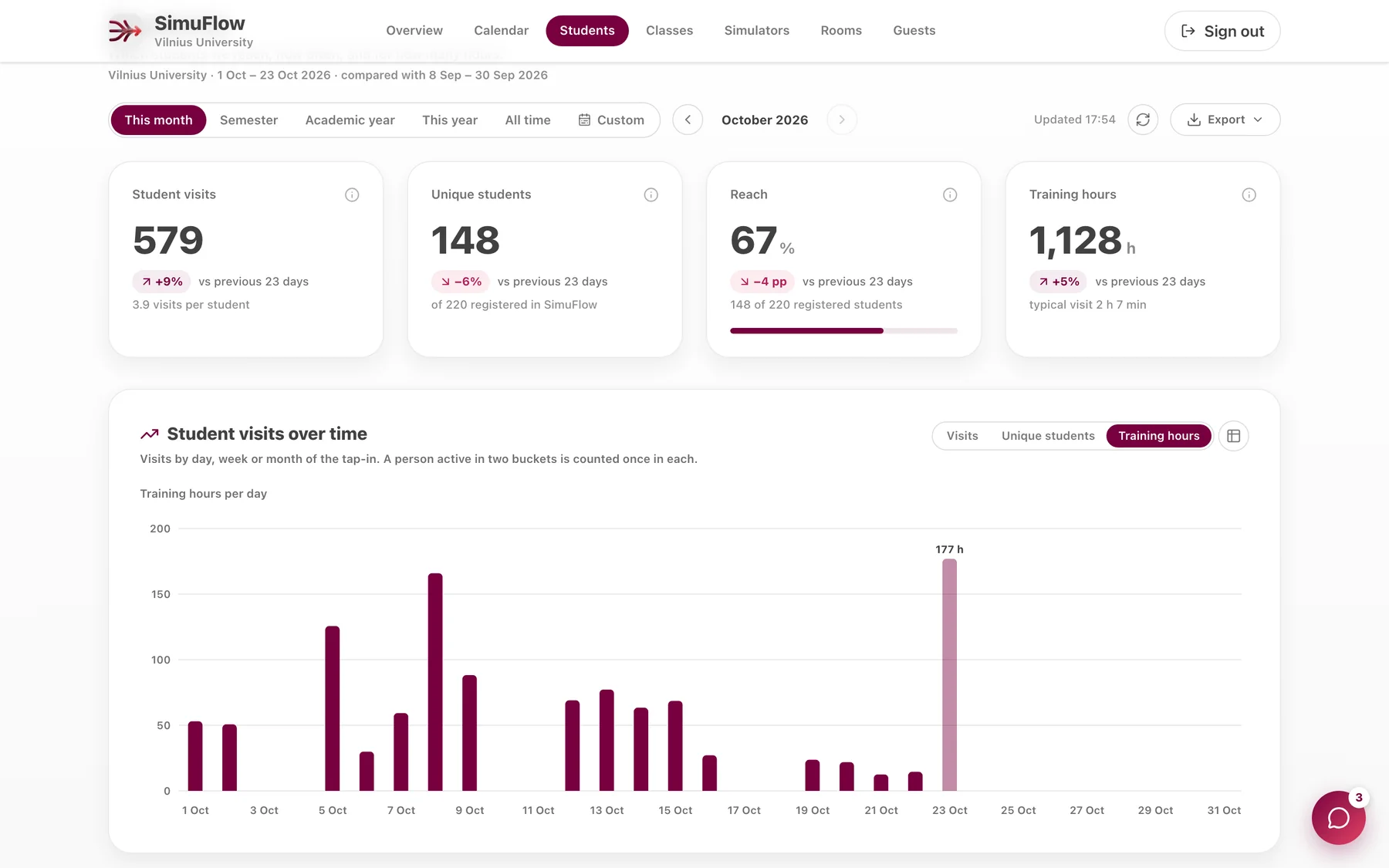The width and height of the screenshot is (1389, 868).
Task: Click the 579 student visits value
Action: tap(168, 240)
